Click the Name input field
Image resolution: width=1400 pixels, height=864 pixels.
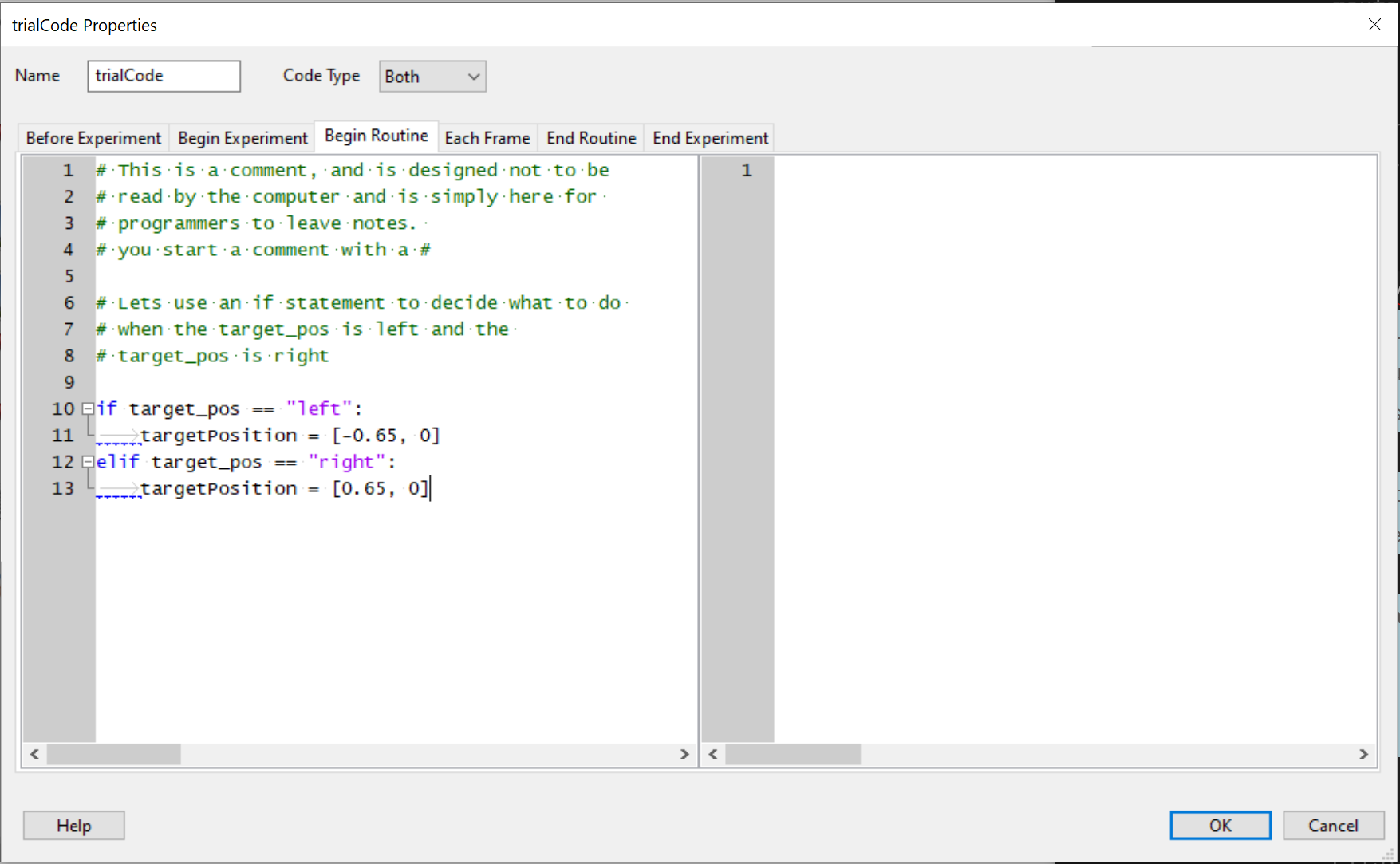point(164,76)
